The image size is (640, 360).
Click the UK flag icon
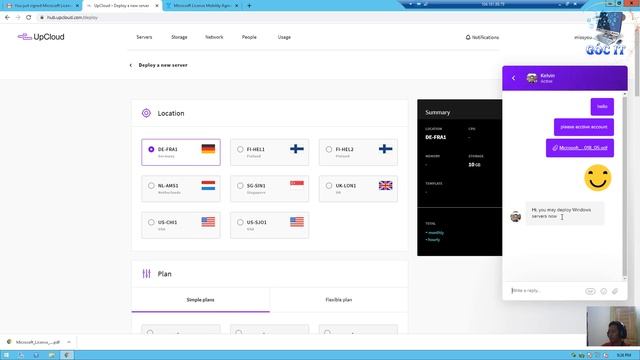[x=385, y=185]
